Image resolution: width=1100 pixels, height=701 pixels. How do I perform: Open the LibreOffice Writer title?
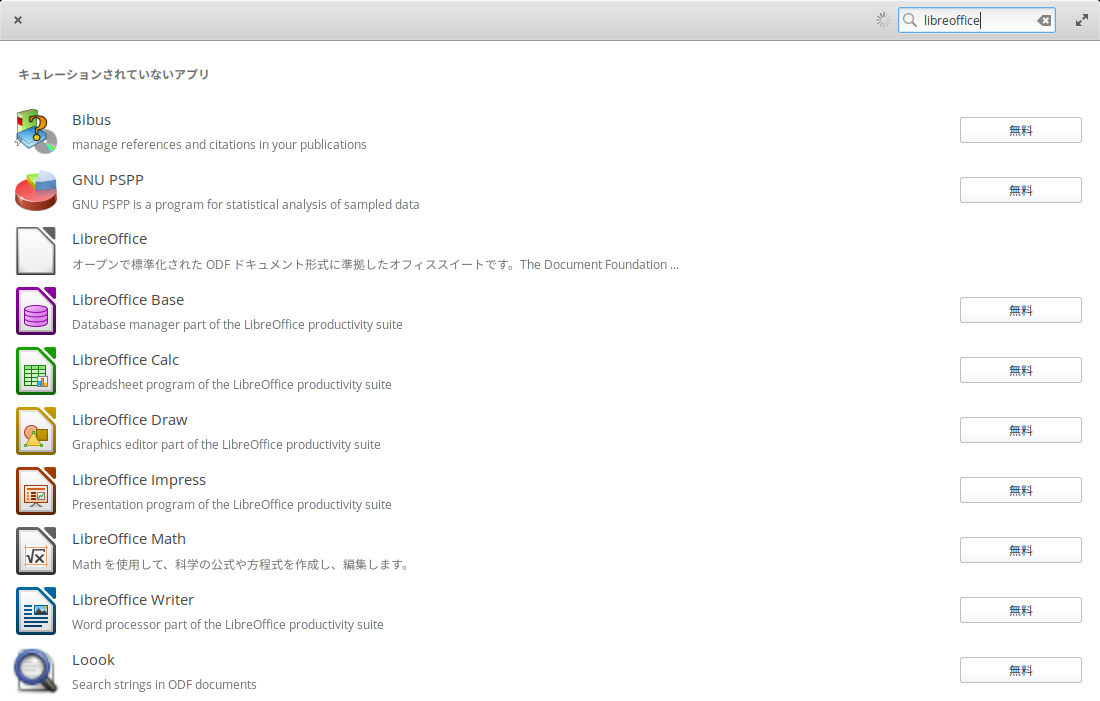point(133,600)
